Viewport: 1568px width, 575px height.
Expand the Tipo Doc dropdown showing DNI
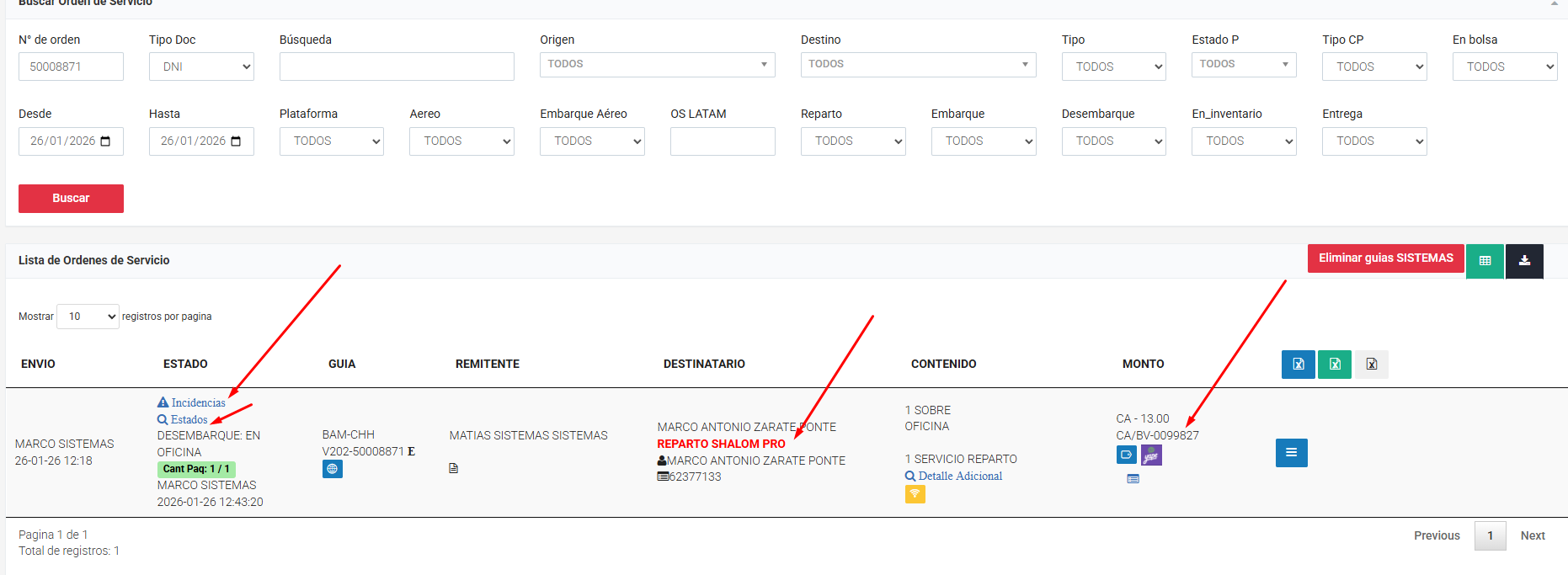[201, 67]
